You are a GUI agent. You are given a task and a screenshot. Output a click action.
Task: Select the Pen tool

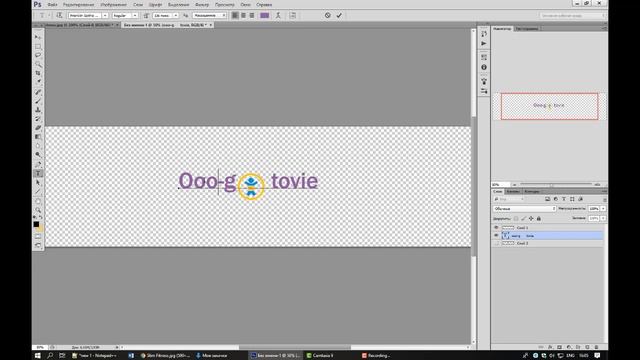click(38, 164)
